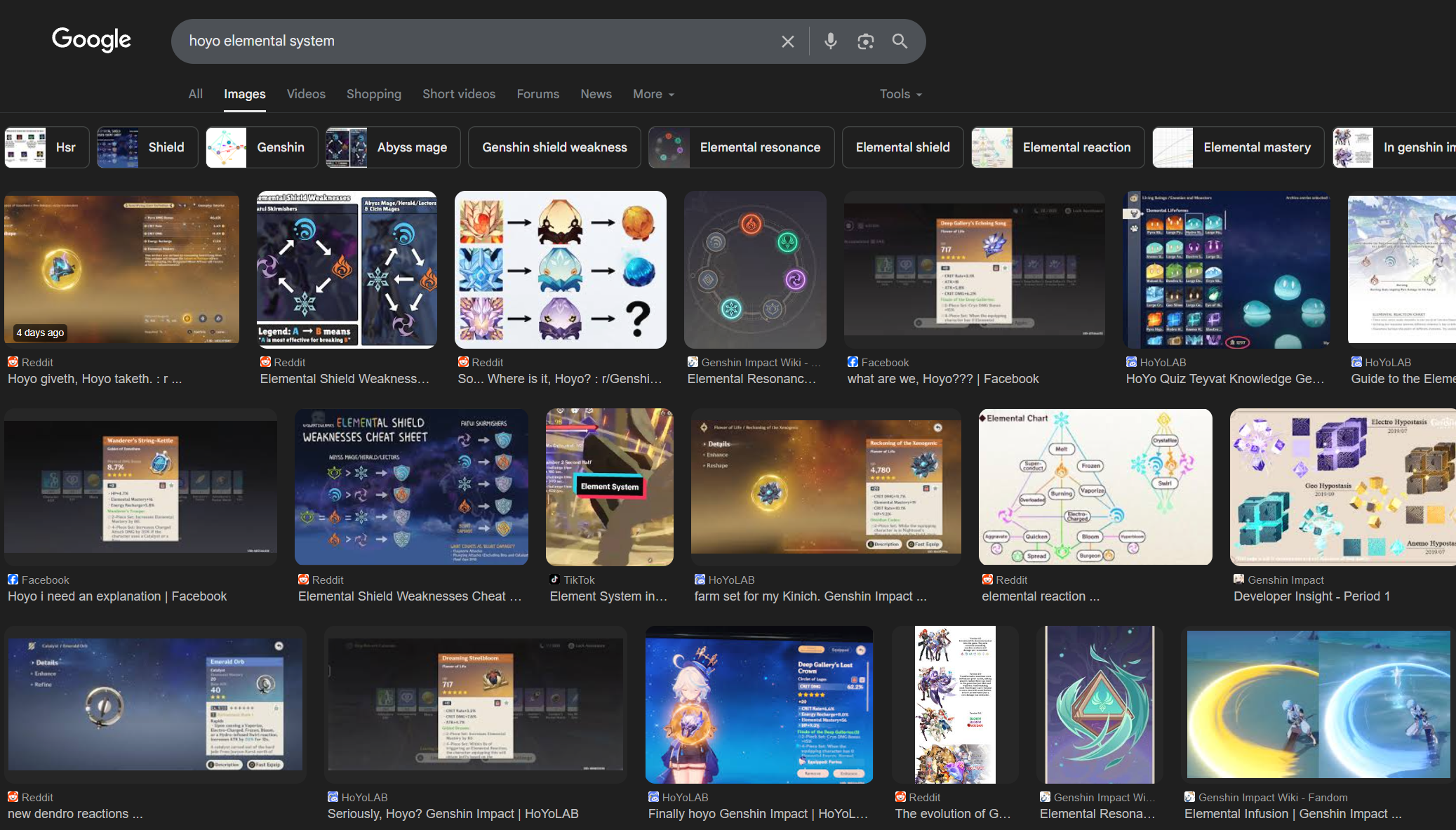Expand the More dropdown menu

click(653, 94)
